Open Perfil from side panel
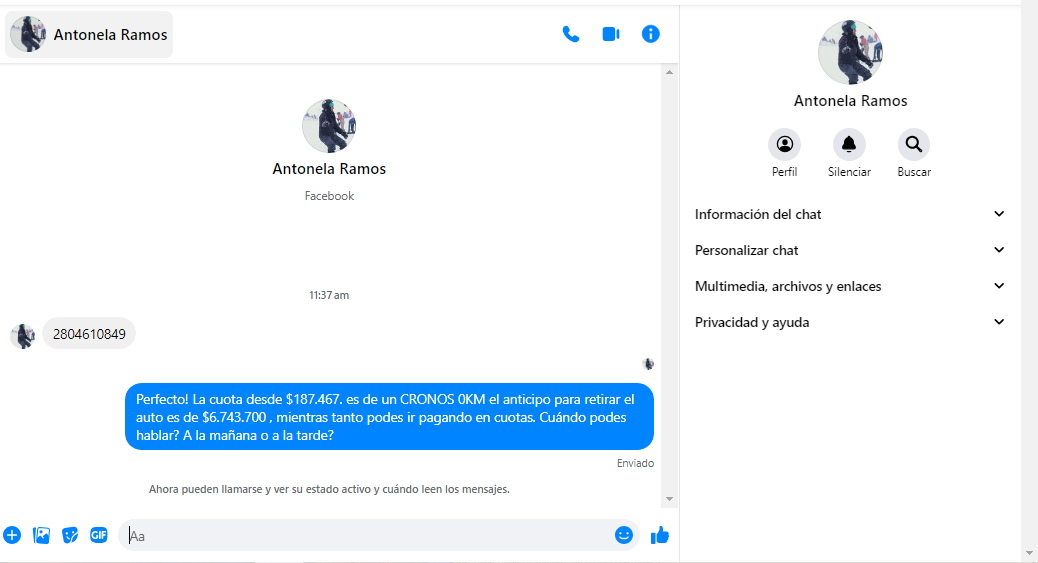Image resolution: width=1038 pixels, height=563 pixels. point(784,145)
